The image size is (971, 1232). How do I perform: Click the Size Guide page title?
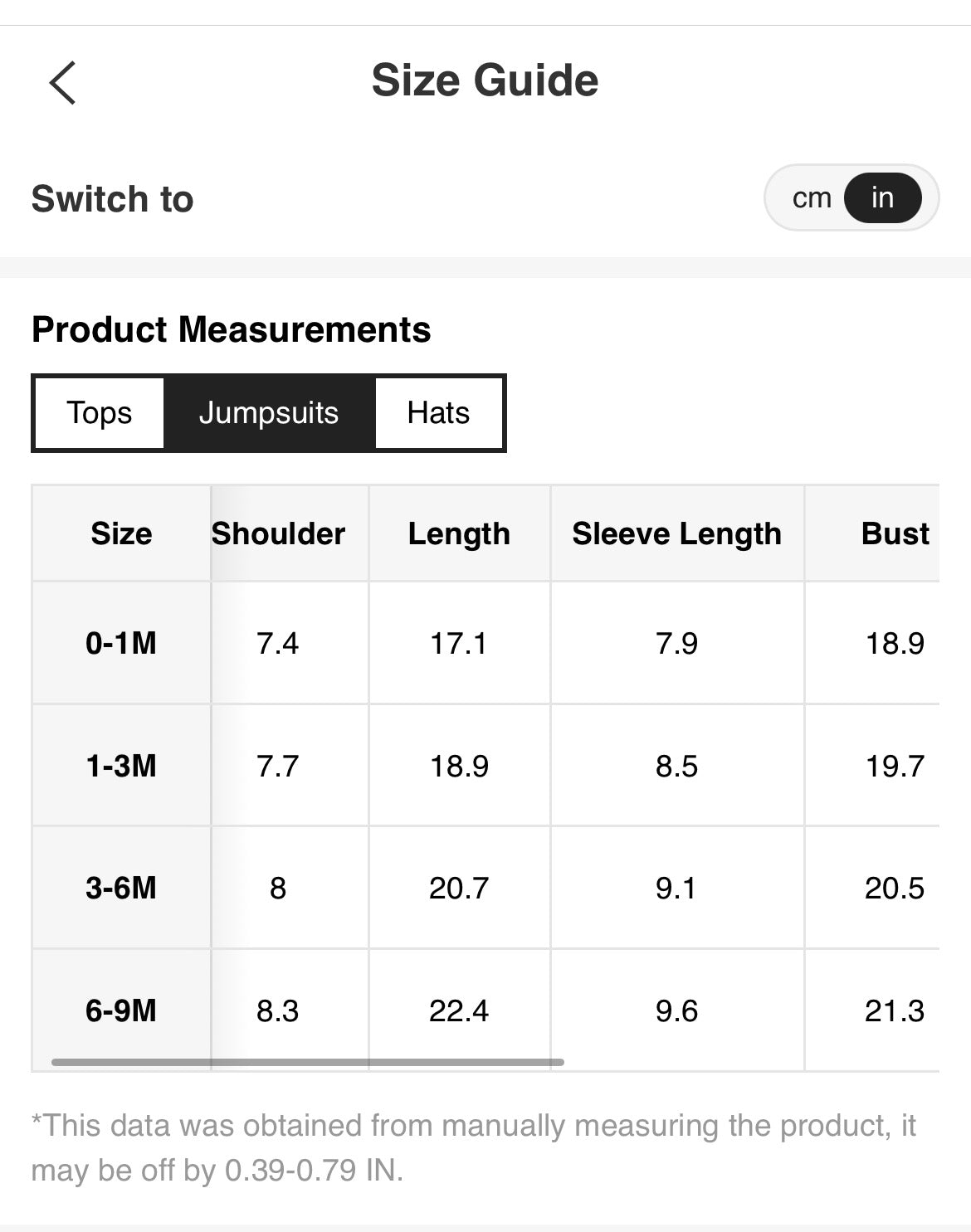tap(485, 80)
